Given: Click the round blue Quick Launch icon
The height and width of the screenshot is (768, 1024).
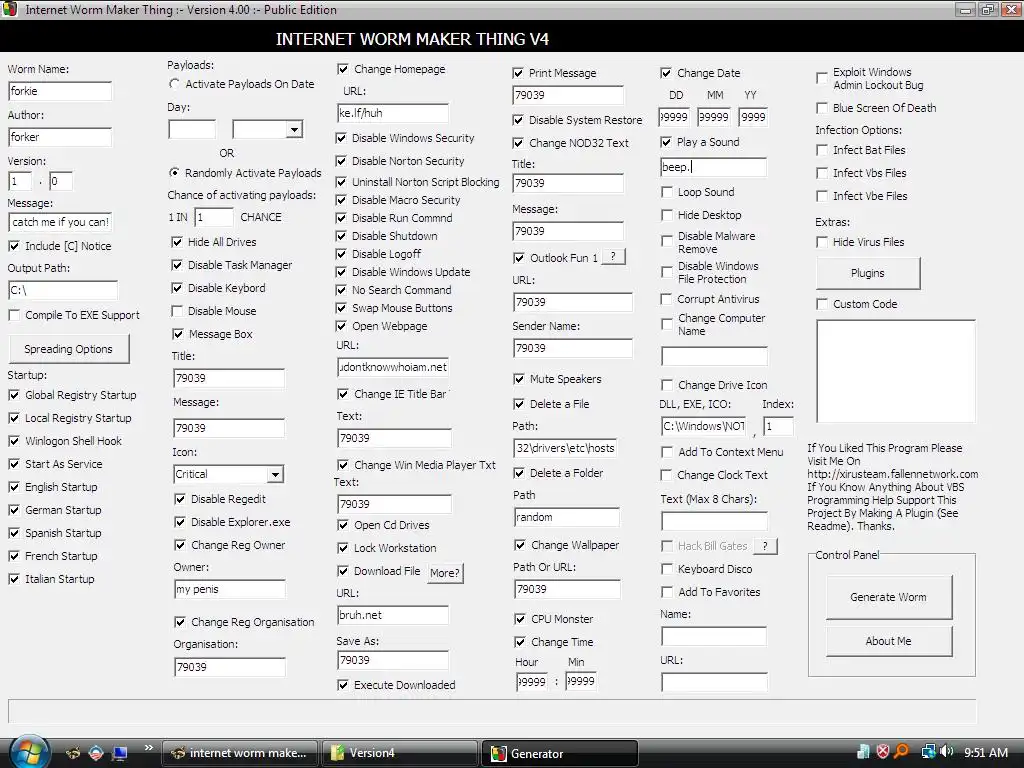Looking at the screenshot, I should pyautogui.click(x=96, y=753).
